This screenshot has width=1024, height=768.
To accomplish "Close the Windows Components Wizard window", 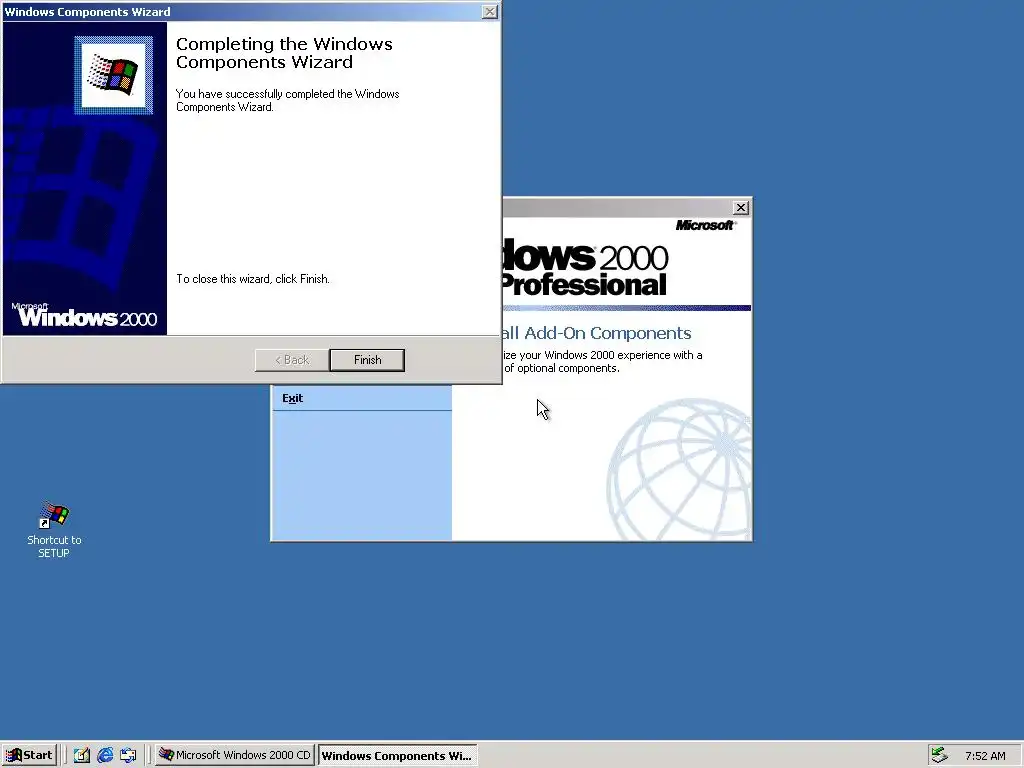I will point(489,12).
